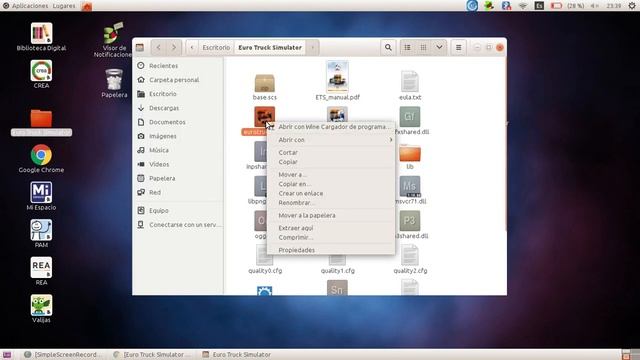This screenshot has width=640, height=360.
Task: Click the search magnifier in file manager toolbar
Action: click(x=388, y=47)
